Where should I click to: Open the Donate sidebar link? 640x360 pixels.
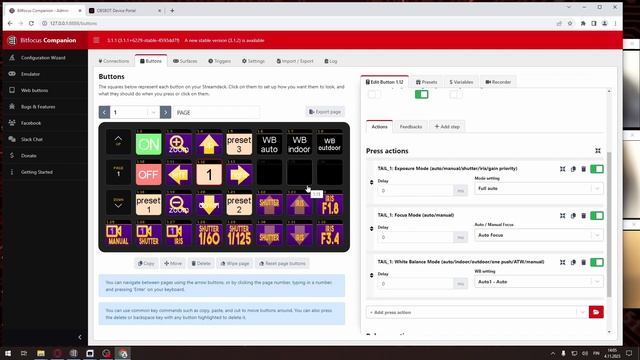point(29,156)
